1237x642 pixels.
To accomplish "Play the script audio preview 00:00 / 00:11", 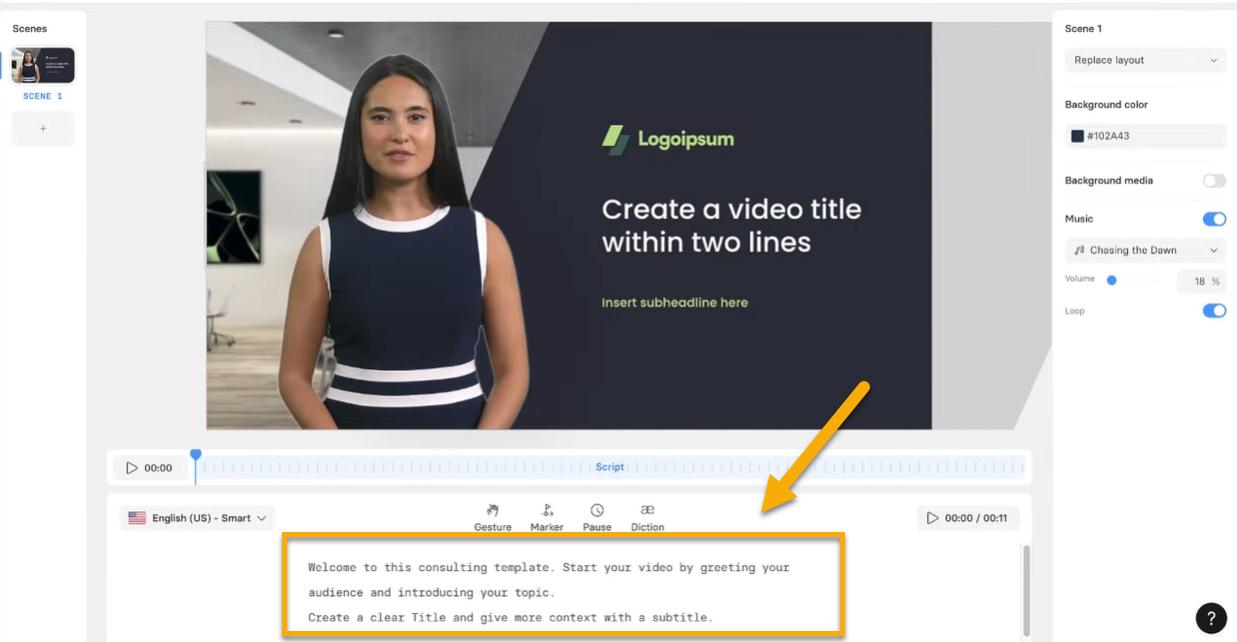I will coord(933,518).
